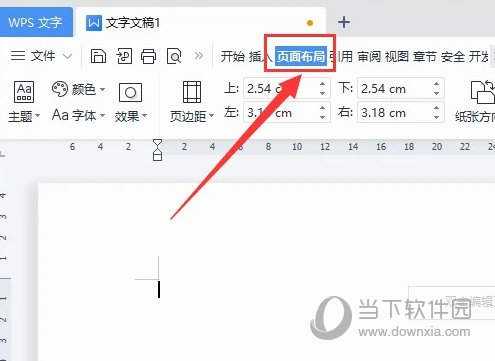Open the 插入 ribbon tab
495x361 pixels.
coord(260,56)
